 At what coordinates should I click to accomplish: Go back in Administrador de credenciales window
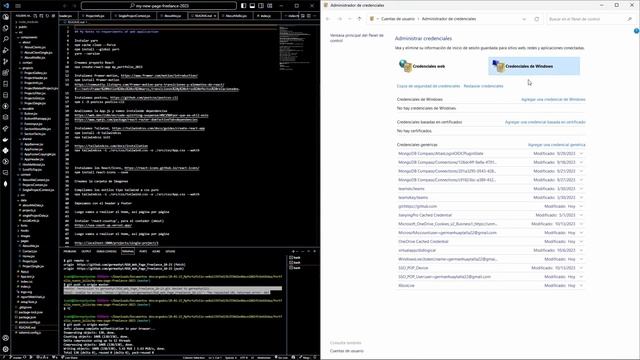click(328, 19)
